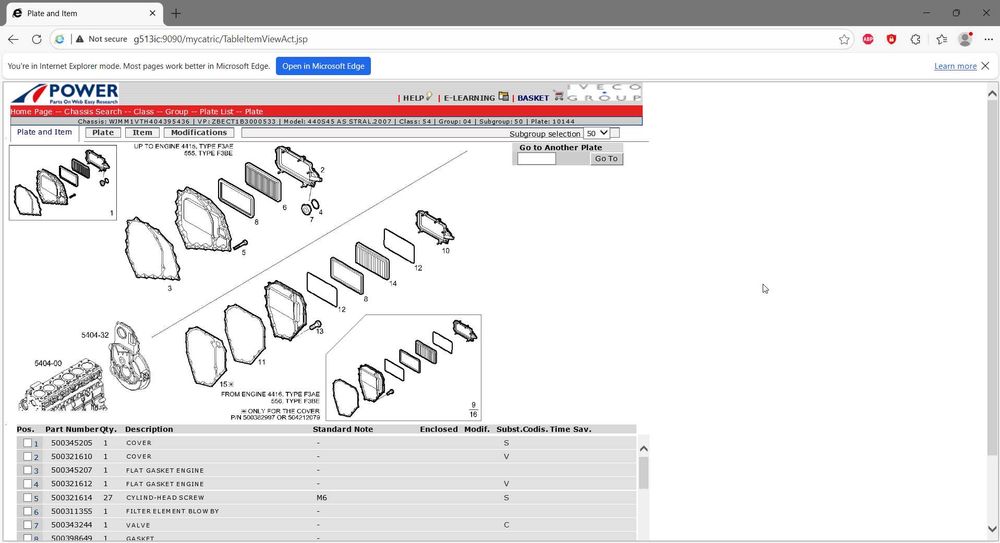The width and height of the screenshot is (1000, 543).
Task: Open the Favorites list icon
Action: [x=942, y=40]
